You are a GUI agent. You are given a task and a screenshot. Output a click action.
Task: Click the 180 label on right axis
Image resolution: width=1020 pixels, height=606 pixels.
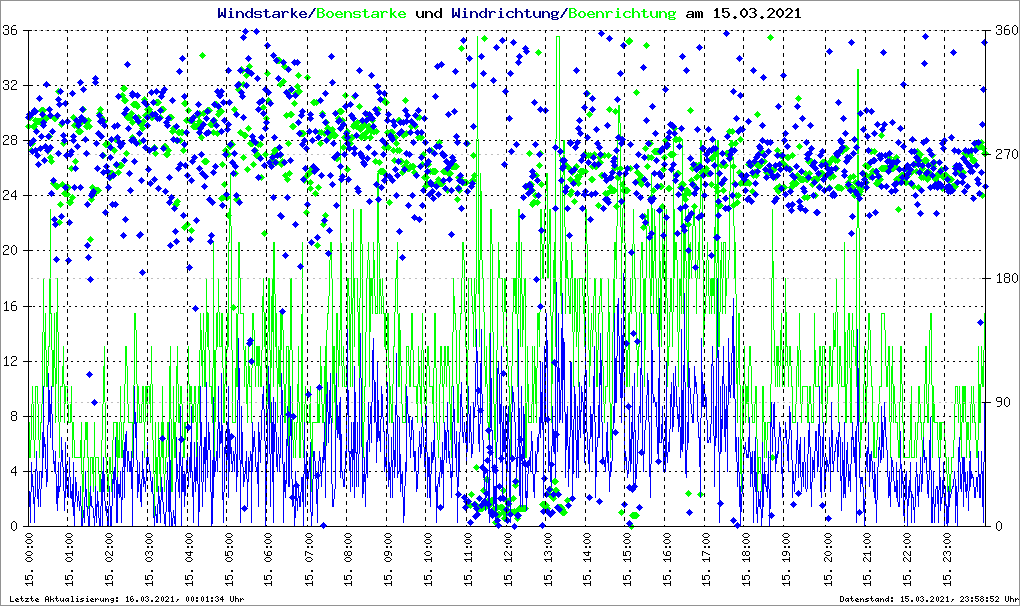pyautogui.click(x=1004, y=278)
